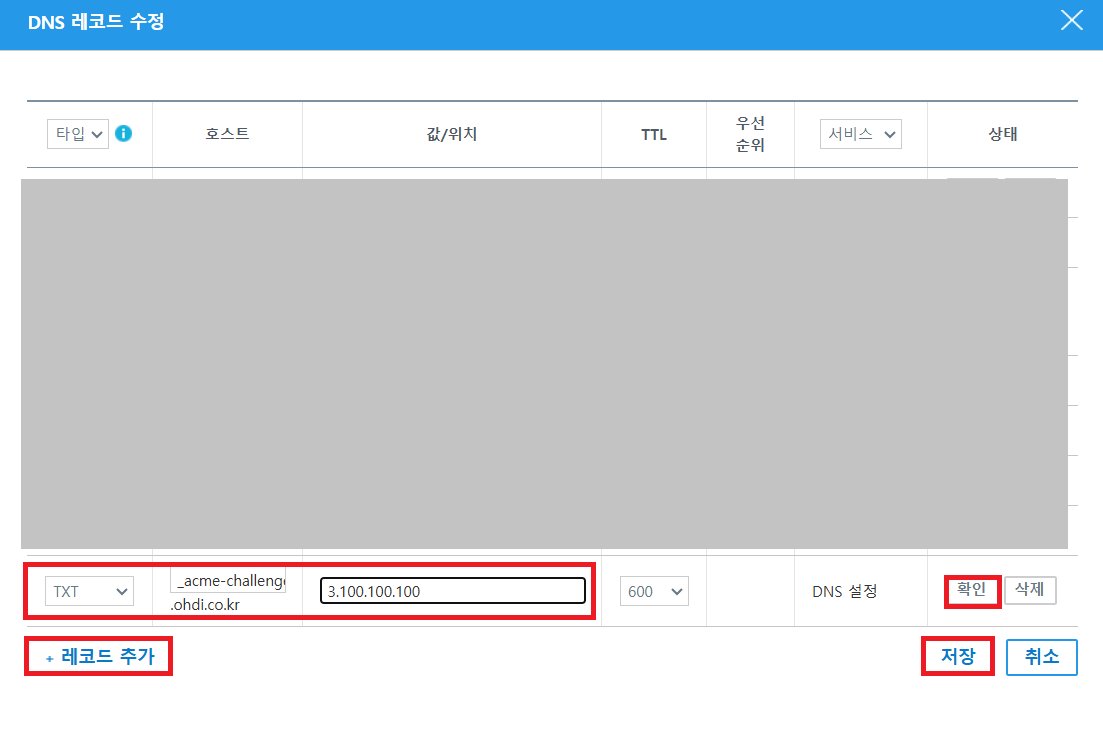This screenshot has width=1103, height=734.
Task: Open the 서비스 header dropdown
Action: (860, 134)
